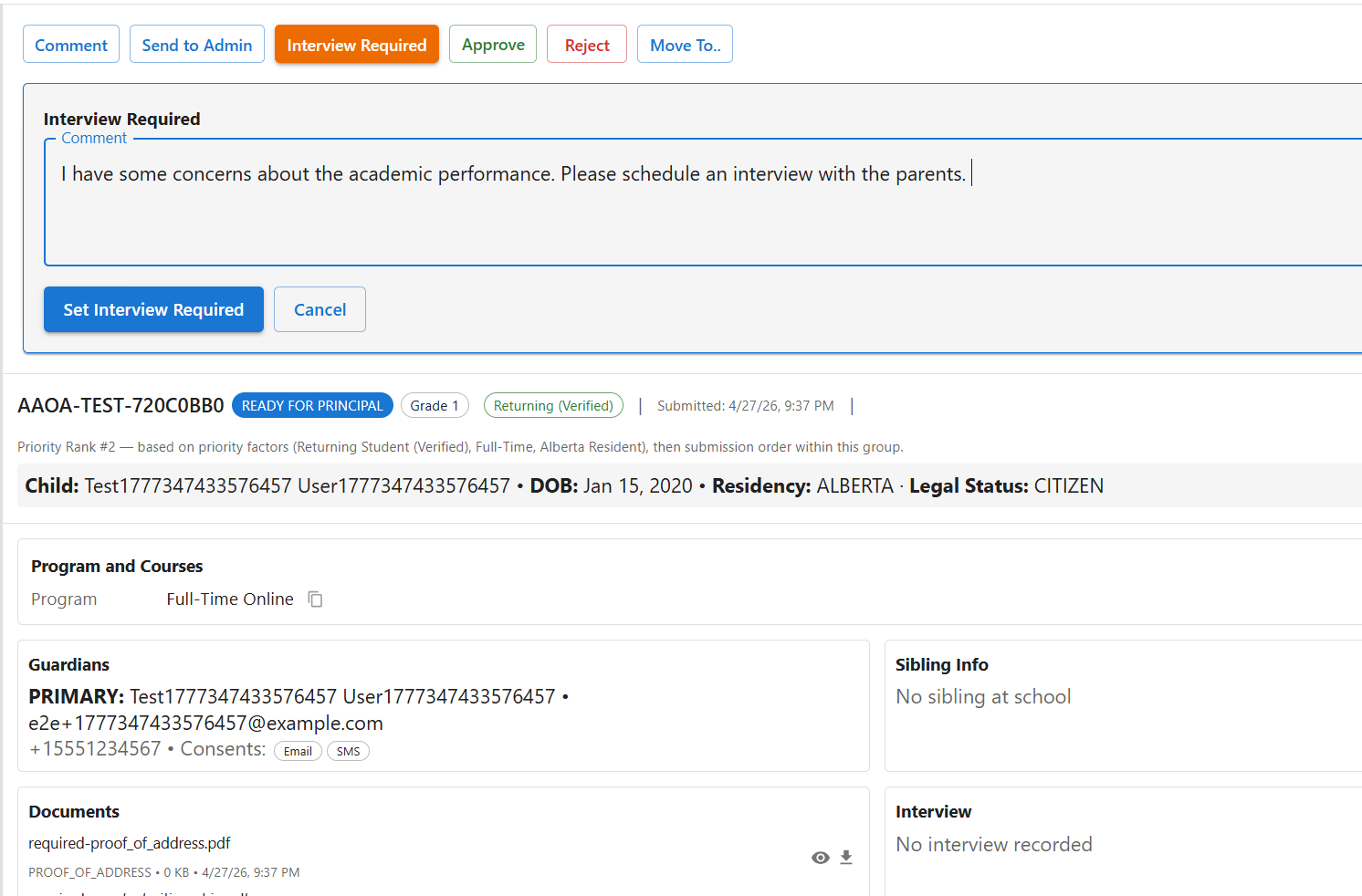Click the Documents section heading
The width and height of the screenshot is (1362, 896).
(74, 811)
